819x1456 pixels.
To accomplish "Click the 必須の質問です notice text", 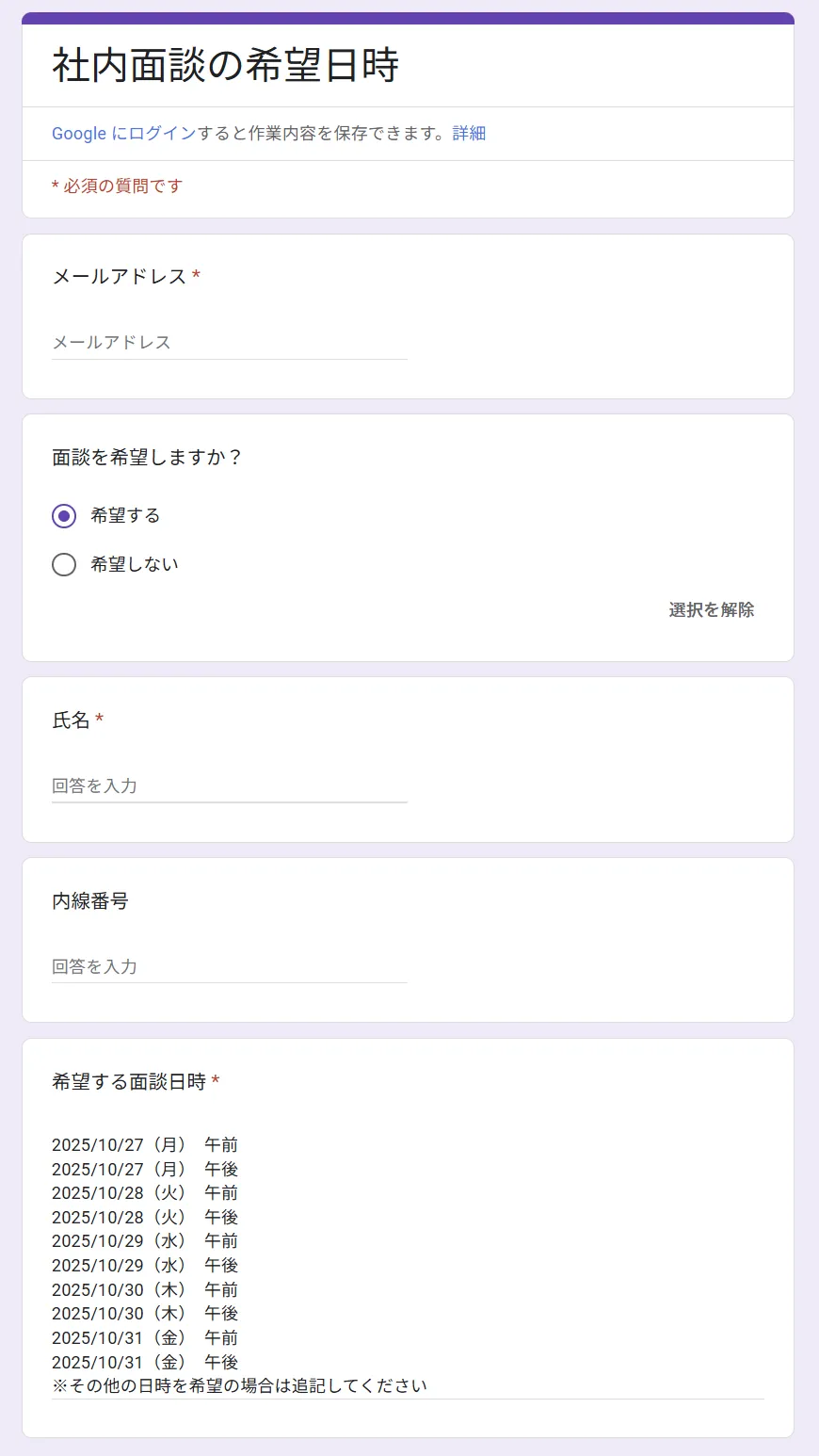I will point(117,186).
